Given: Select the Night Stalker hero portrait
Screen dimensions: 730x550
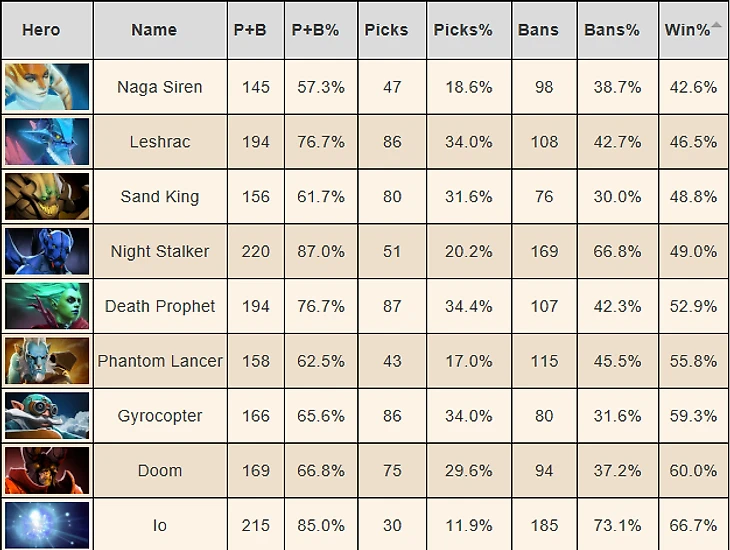Looking at the screenshot, I should [47, 251].
